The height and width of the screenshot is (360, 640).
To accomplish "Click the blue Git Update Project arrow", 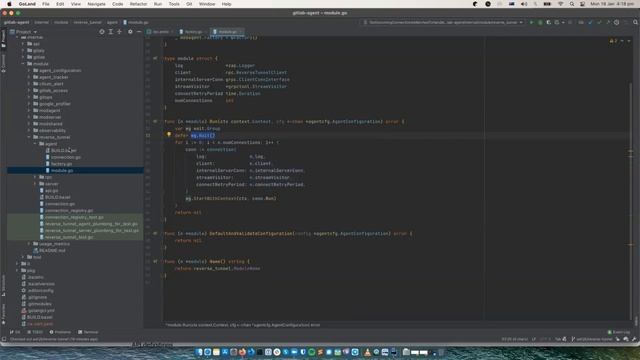I will pos(590,22).
